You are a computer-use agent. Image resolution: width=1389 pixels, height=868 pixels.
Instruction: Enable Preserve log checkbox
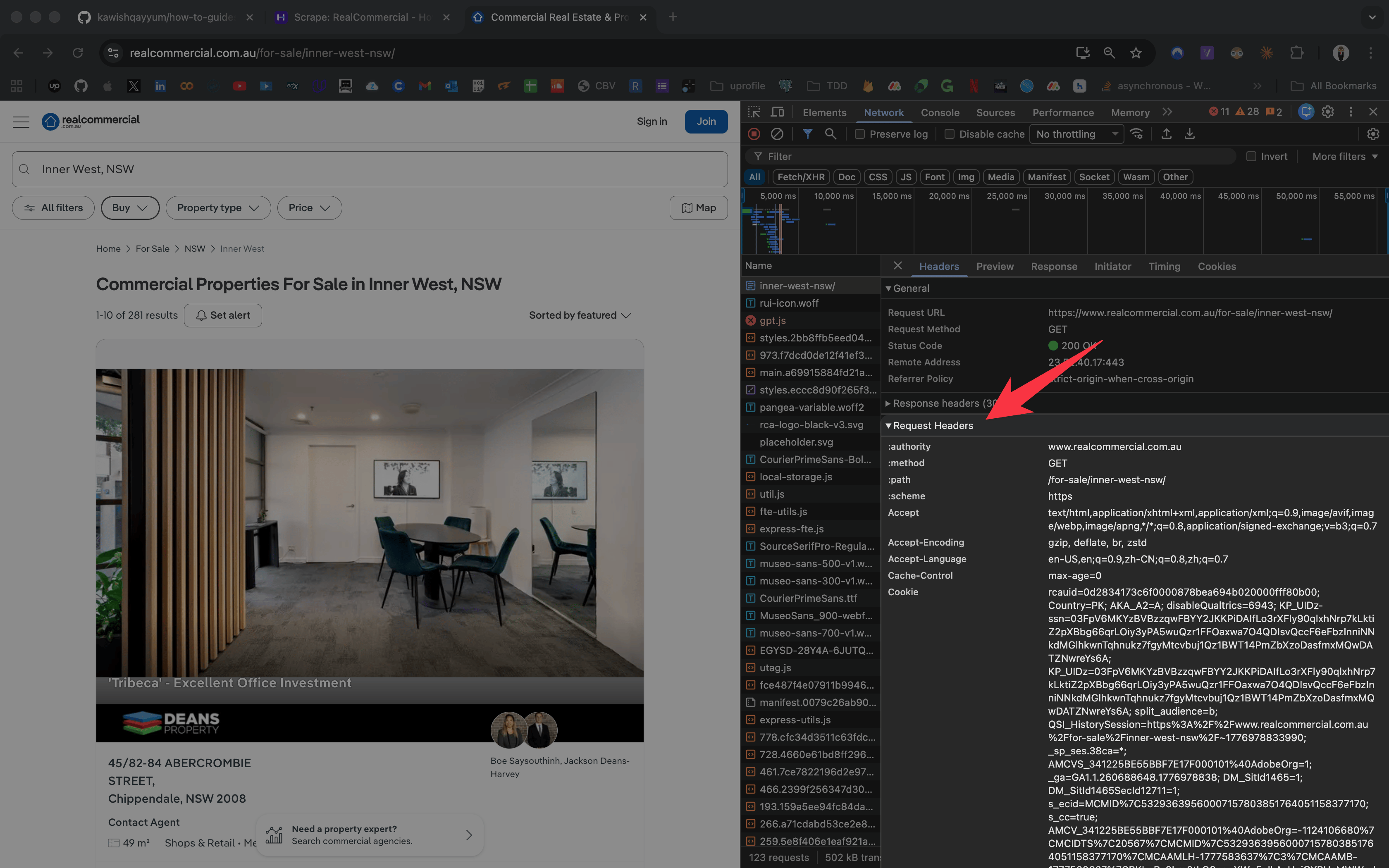(x=859, y=134)
